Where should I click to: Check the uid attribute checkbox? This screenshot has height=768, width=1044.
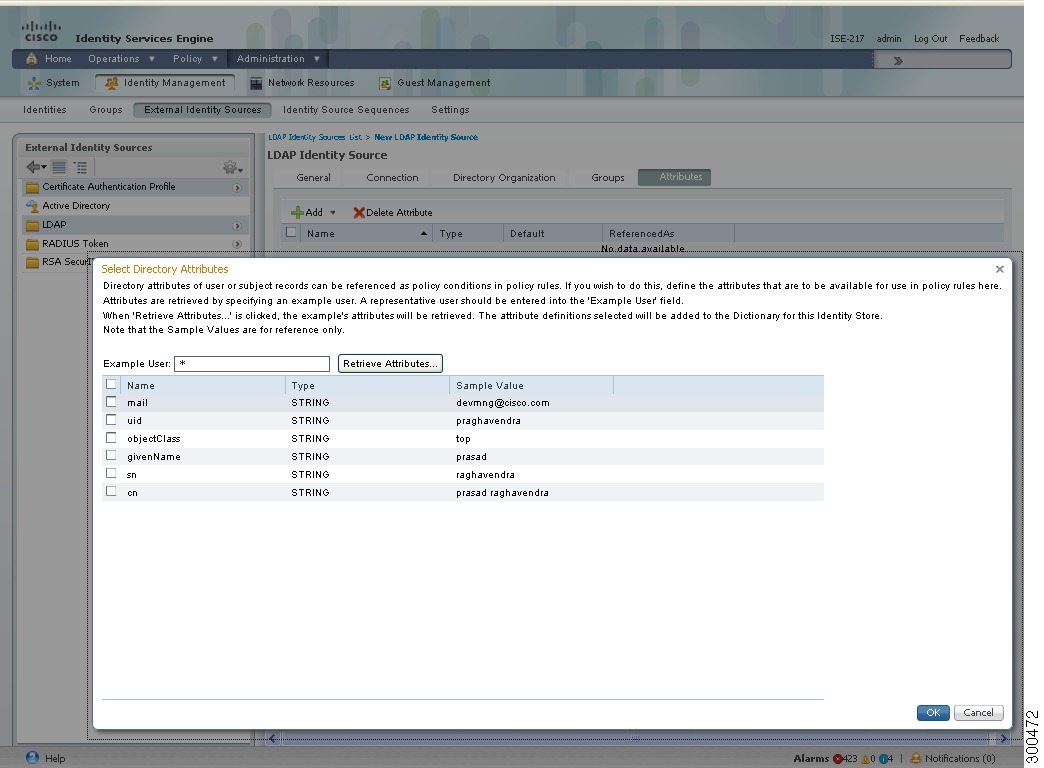pos(111,420)
